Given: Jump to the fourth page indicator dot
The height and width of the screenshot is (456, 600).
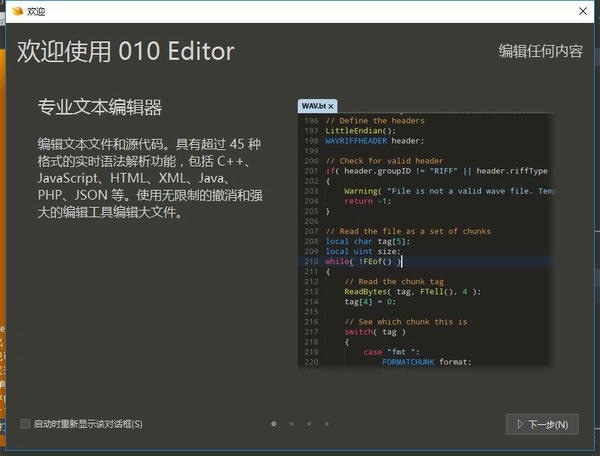Looking at the screenshot, I should tap(327, 423).
